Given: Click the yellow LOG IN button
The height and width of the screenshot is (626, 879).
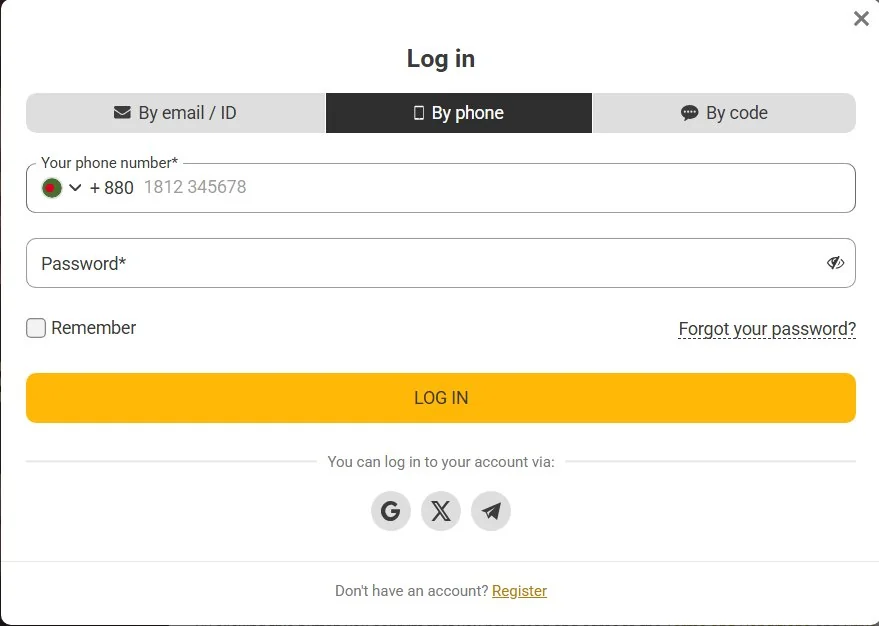Looking at the screenshot, I should [441, 398].
